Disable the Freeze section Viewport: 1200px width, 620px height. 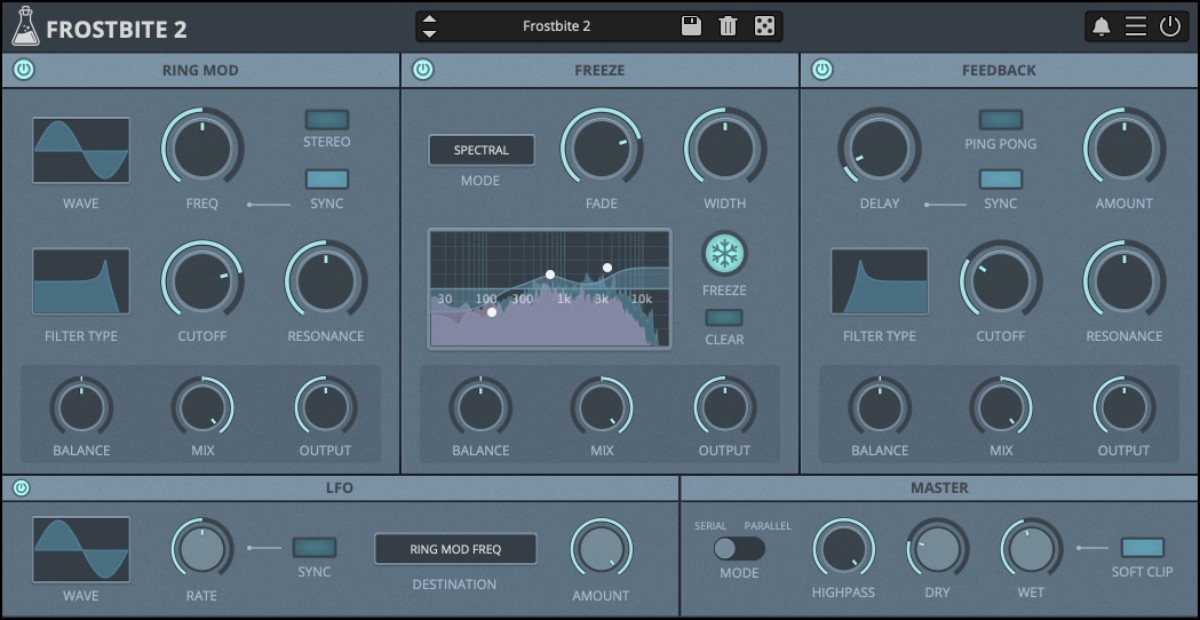[421, 70]
